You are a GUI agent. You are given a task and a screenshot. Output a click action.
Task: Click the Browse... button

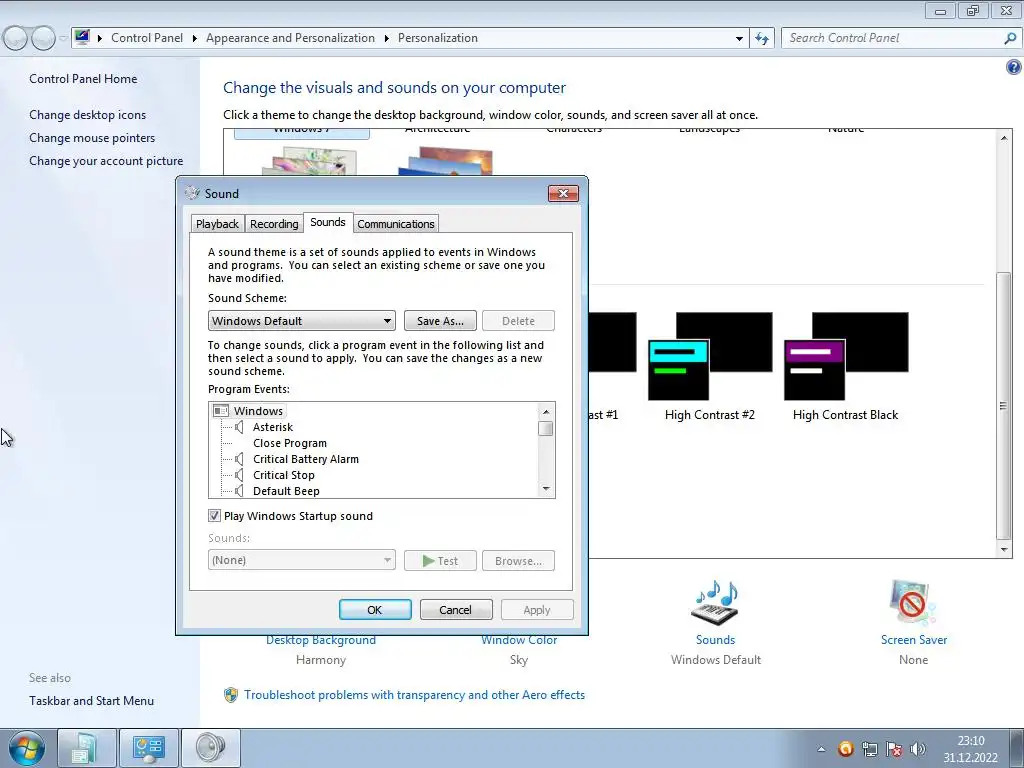519,561
